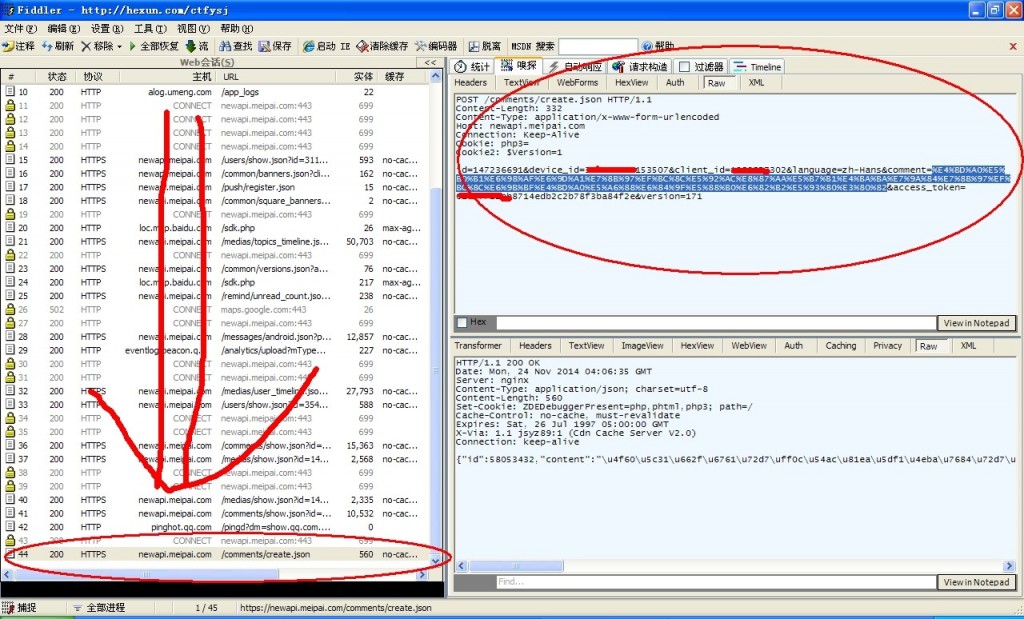
Task: Switch to the response ImageView tab
Action: [x=641, y=346]
